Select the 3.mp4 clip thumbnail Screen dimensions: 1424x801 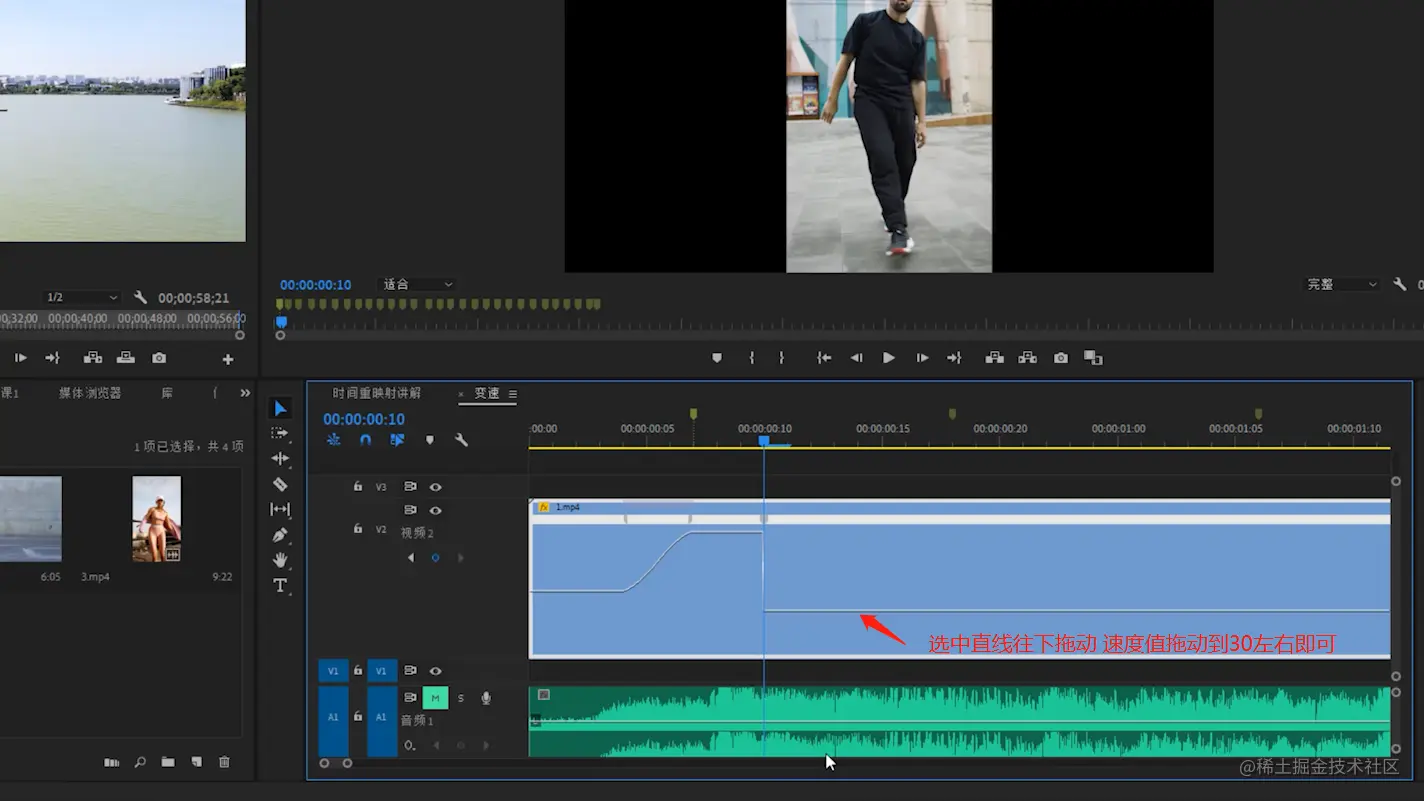click(x=157, y=518)
